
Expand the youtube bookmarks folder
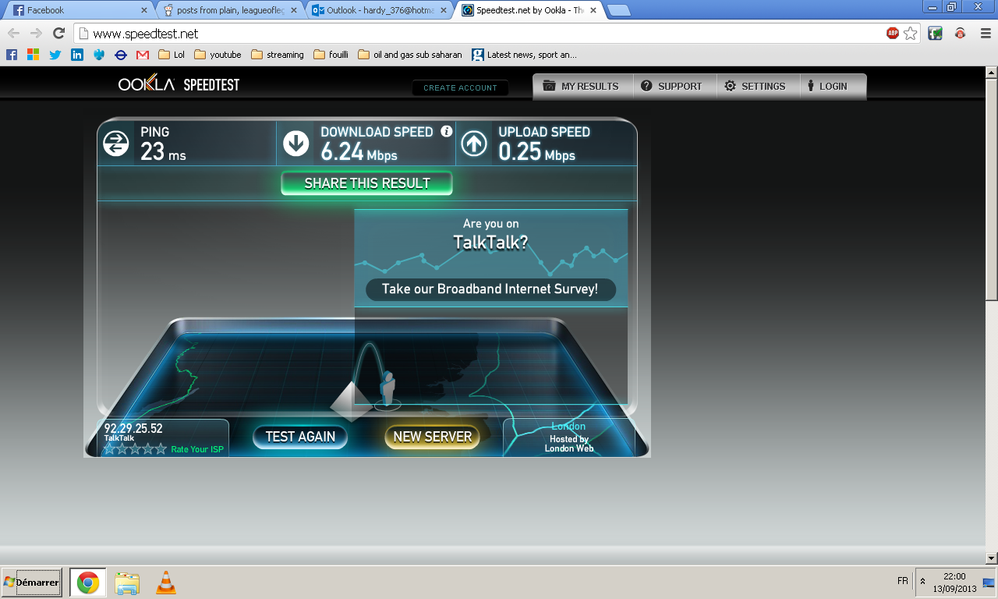click(217, 55)
